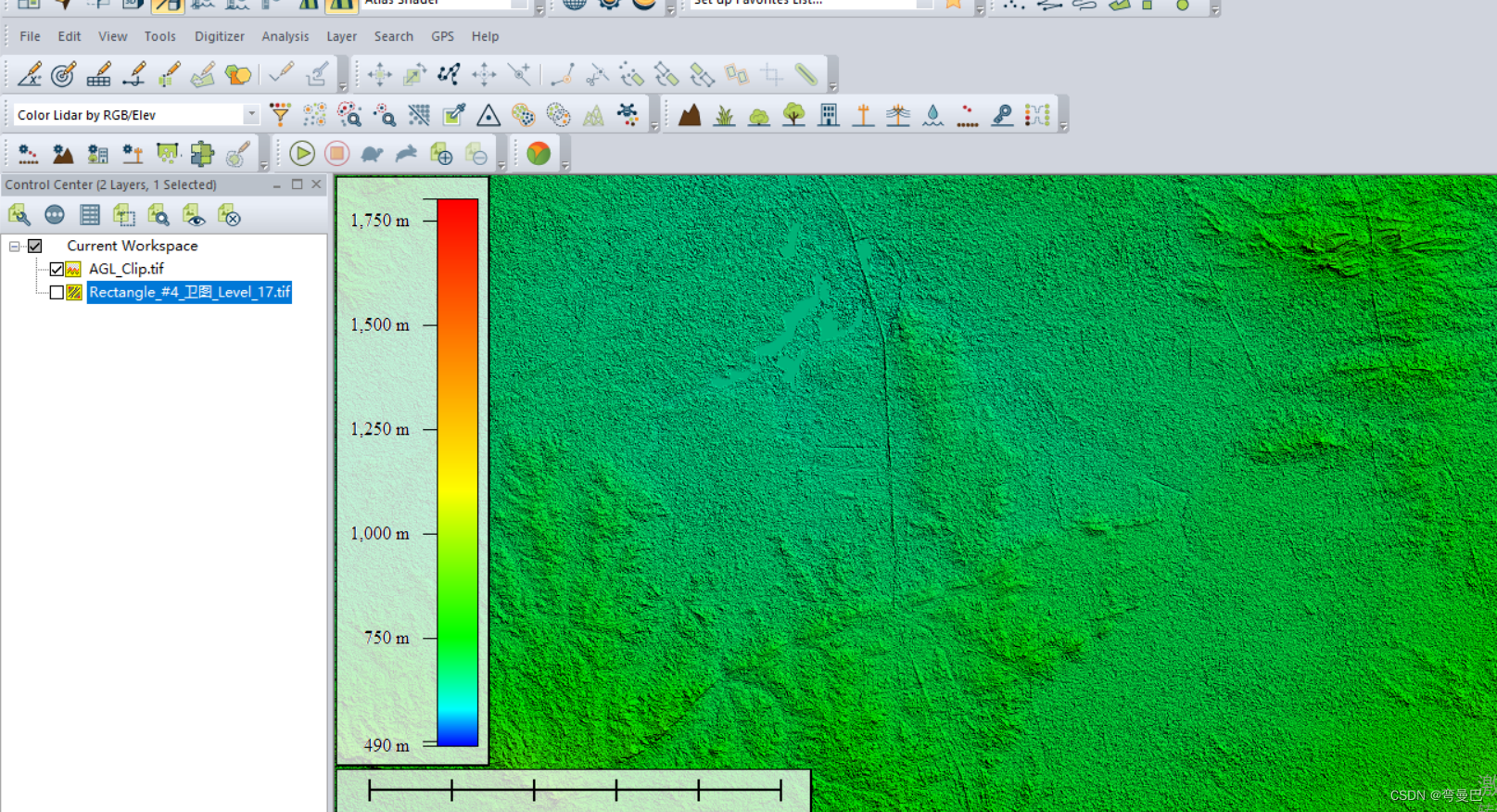
Task: Select the high vegetation tree icon
Action: click(x=793, y=115)
